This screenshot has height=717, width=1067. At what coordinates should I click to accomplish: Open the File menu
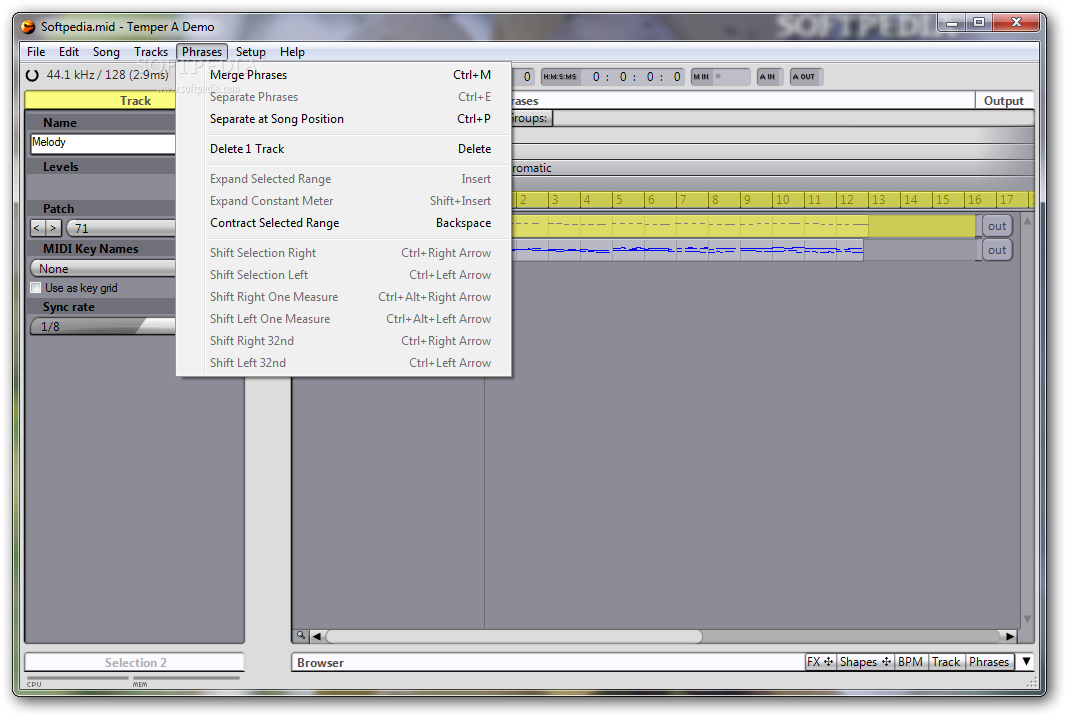36,52
